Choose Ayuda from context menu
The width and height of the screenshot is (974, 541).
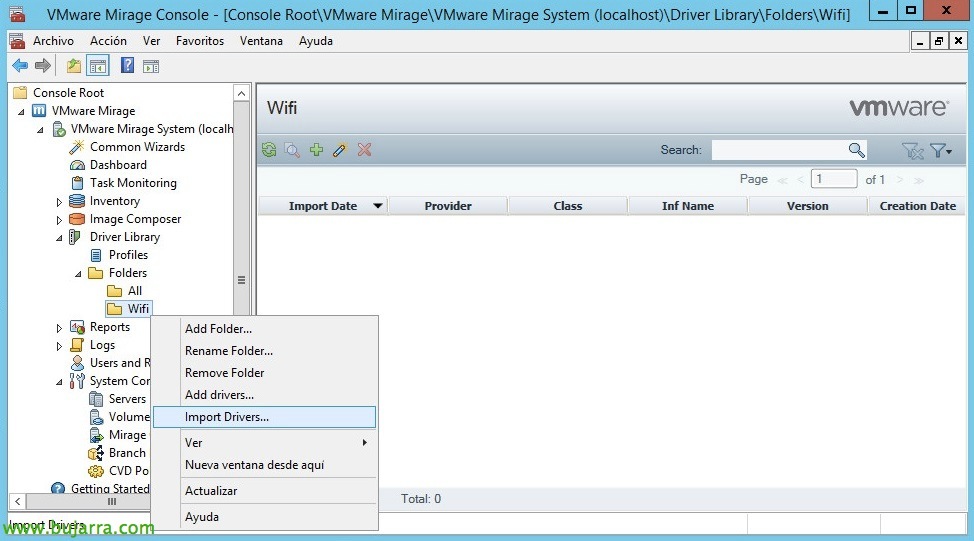[x=265, y=517]
